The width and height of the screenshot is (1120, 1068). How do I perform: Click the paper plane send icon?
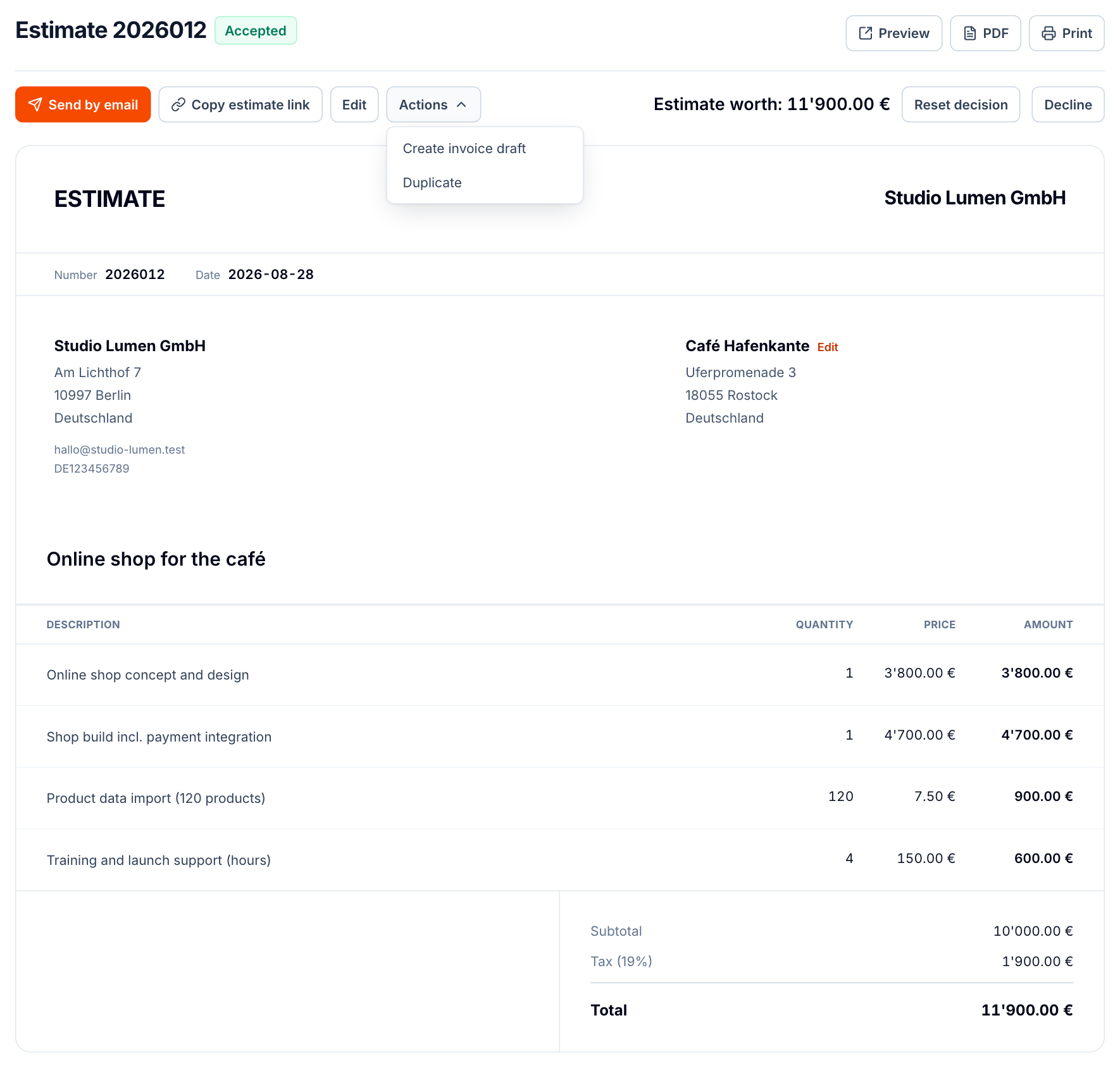pyautogui.click(x=35, y=104)
